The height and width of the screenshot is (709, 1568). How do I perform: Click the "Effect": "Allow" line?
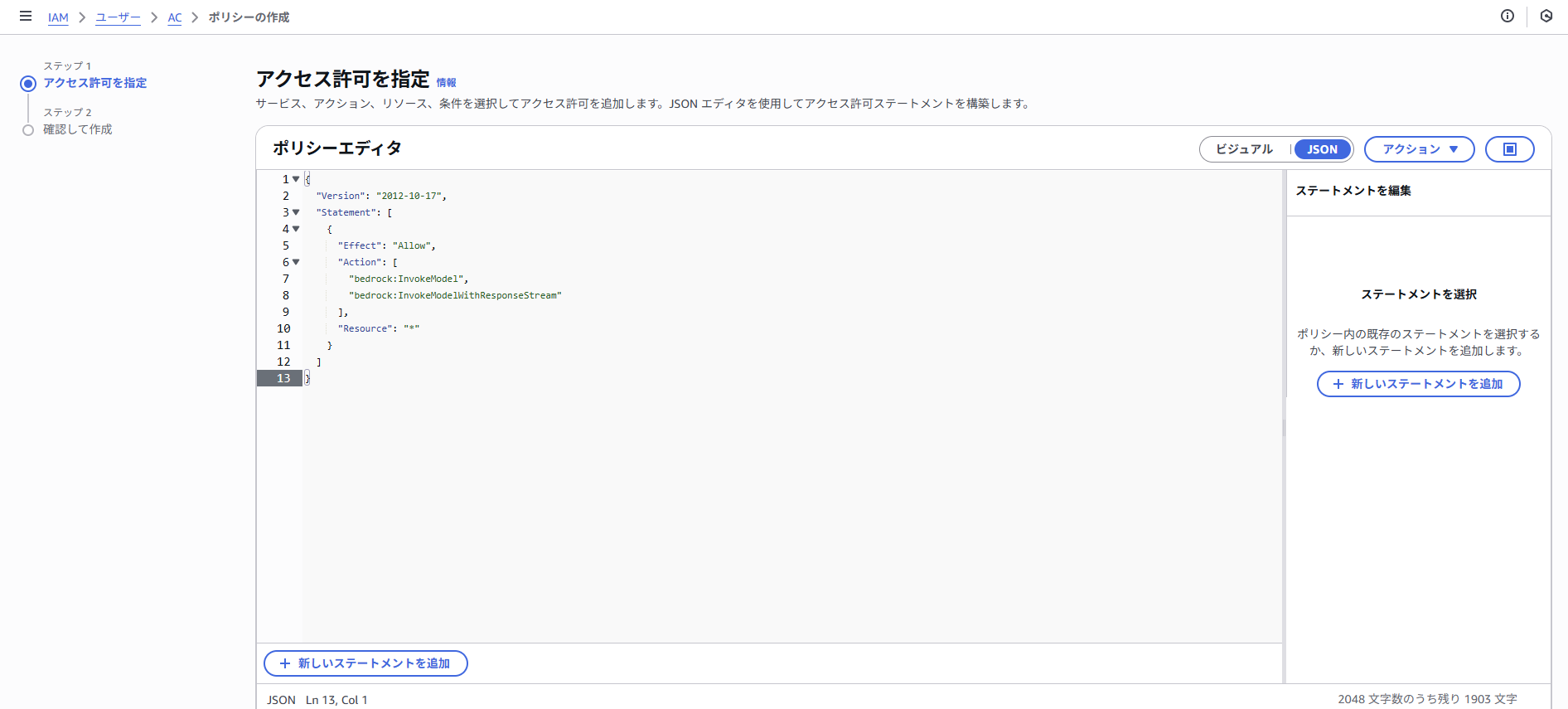pyautogui.click(x=386, y=245)
